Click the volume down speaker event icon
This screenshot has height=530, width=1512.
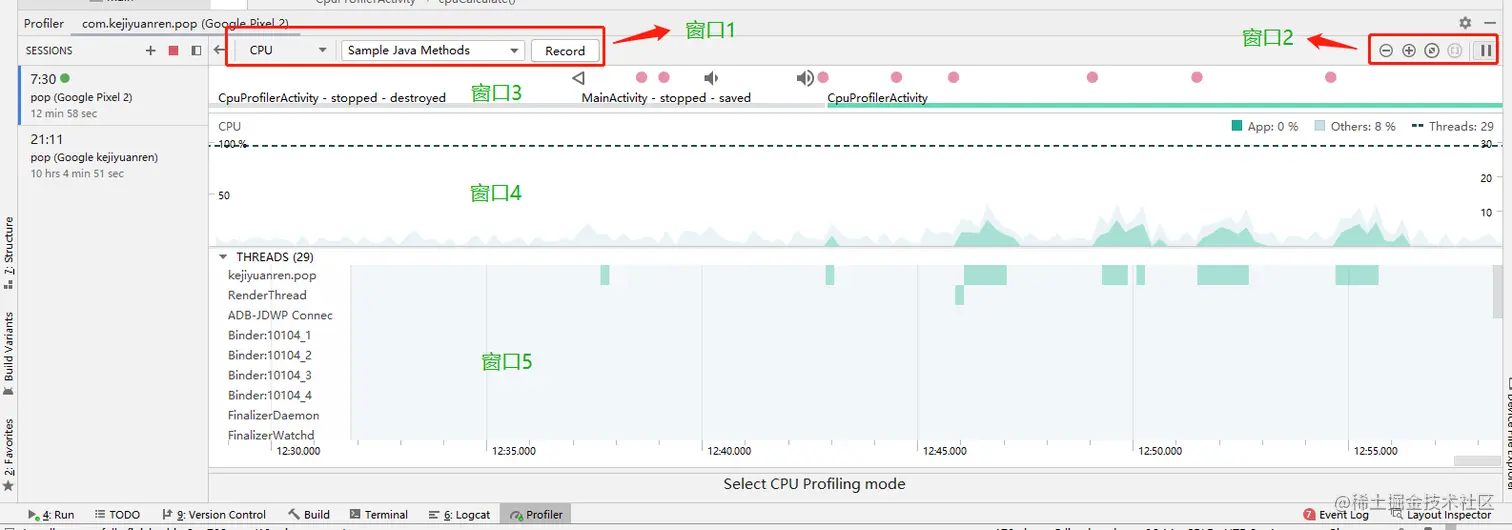click(711, 78)
